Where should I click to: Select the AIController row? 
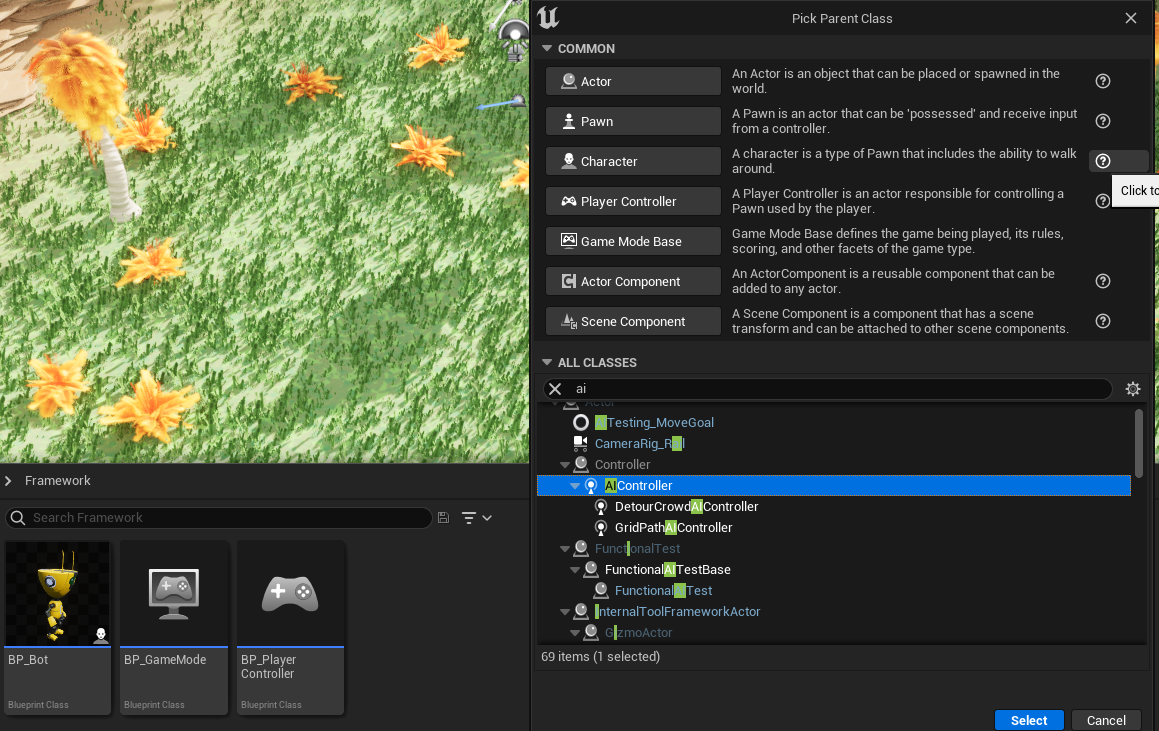(834, 486)
